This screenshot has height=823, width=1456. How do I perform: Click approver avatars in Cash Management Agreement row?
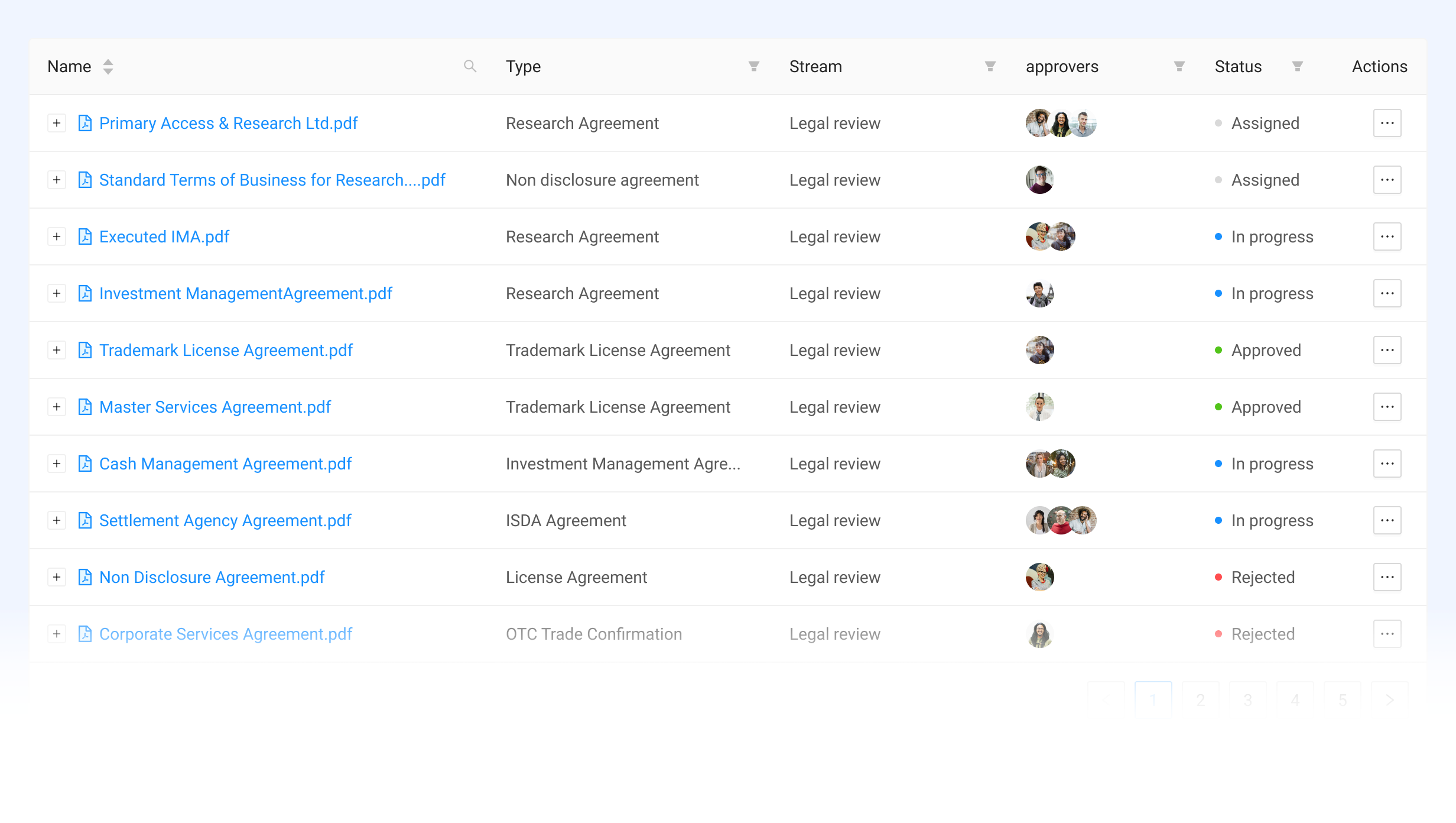(1051, 464)
